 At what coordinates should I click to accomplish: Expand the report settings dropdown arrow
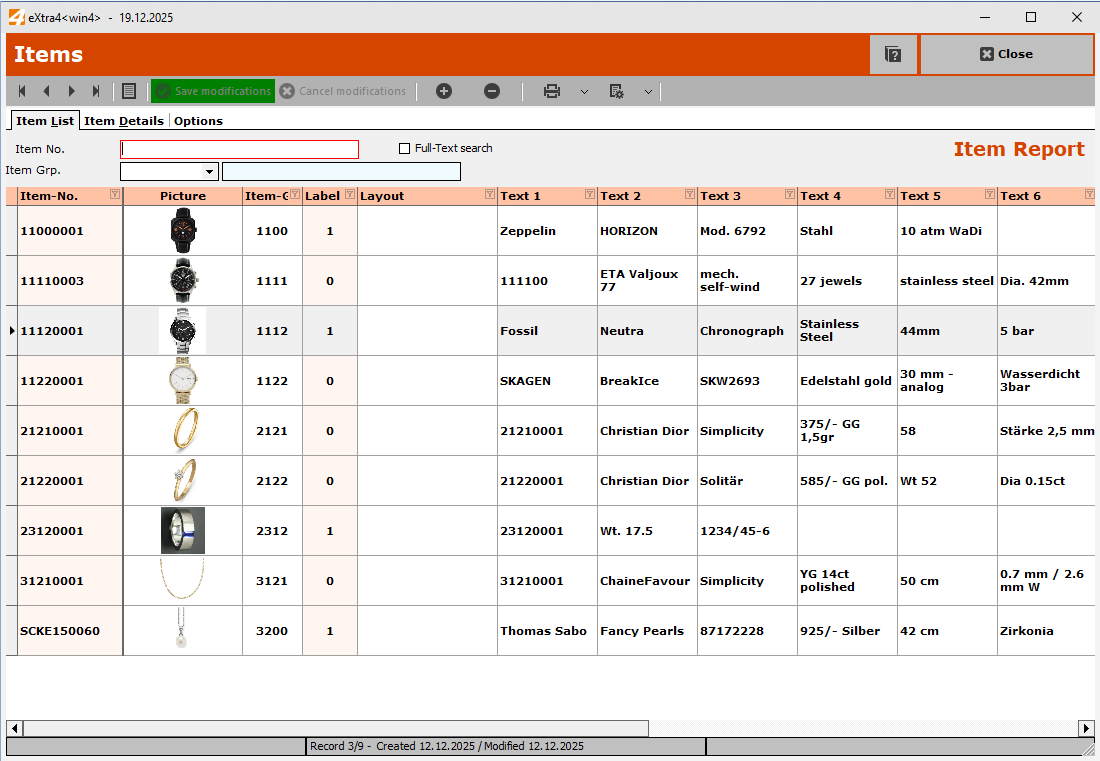(648, 91)
